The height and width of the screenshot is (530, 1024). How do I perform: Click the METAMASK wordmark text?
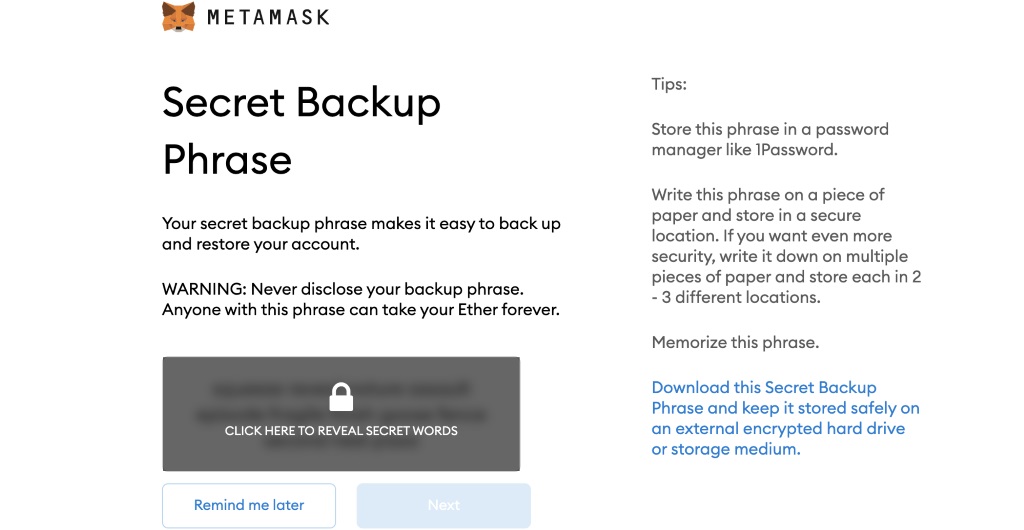coord(267,17)
